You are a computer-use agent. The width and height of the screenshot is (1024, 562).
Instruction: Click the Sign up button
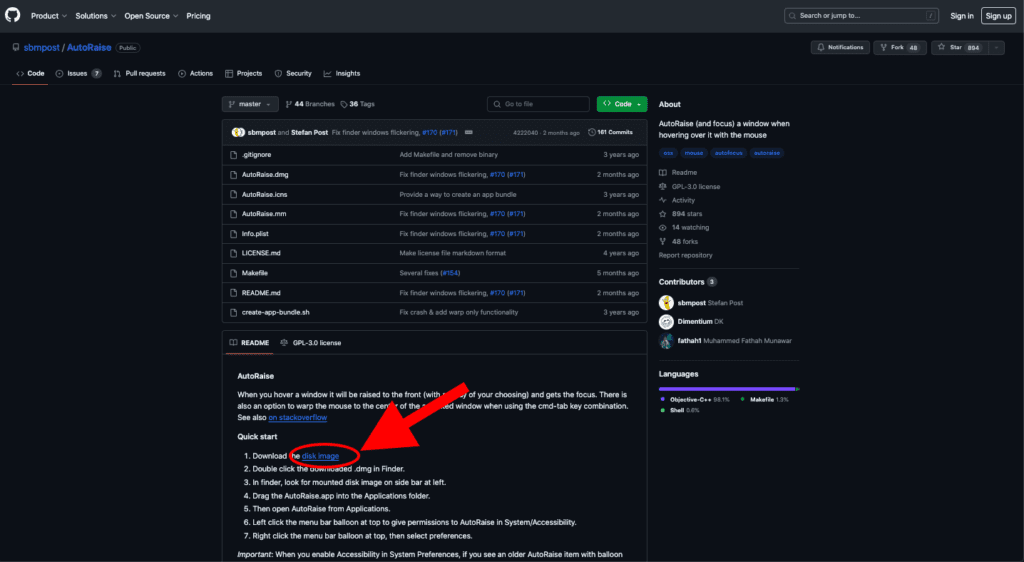point(999,16)
